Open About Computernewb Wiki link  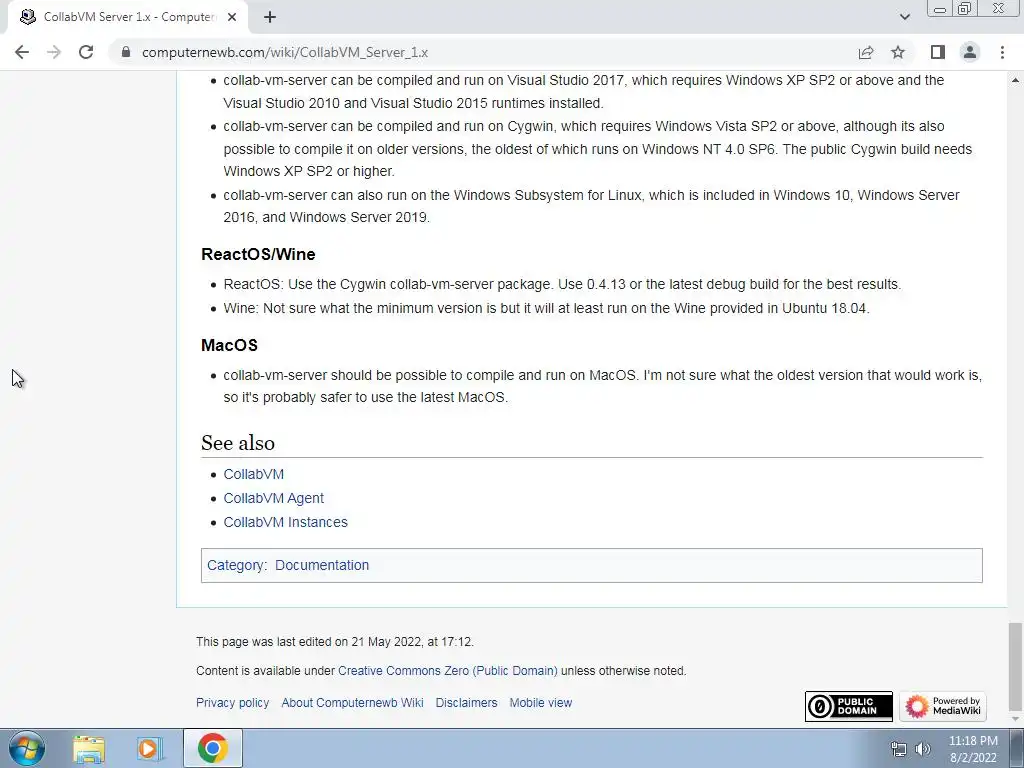352,703
